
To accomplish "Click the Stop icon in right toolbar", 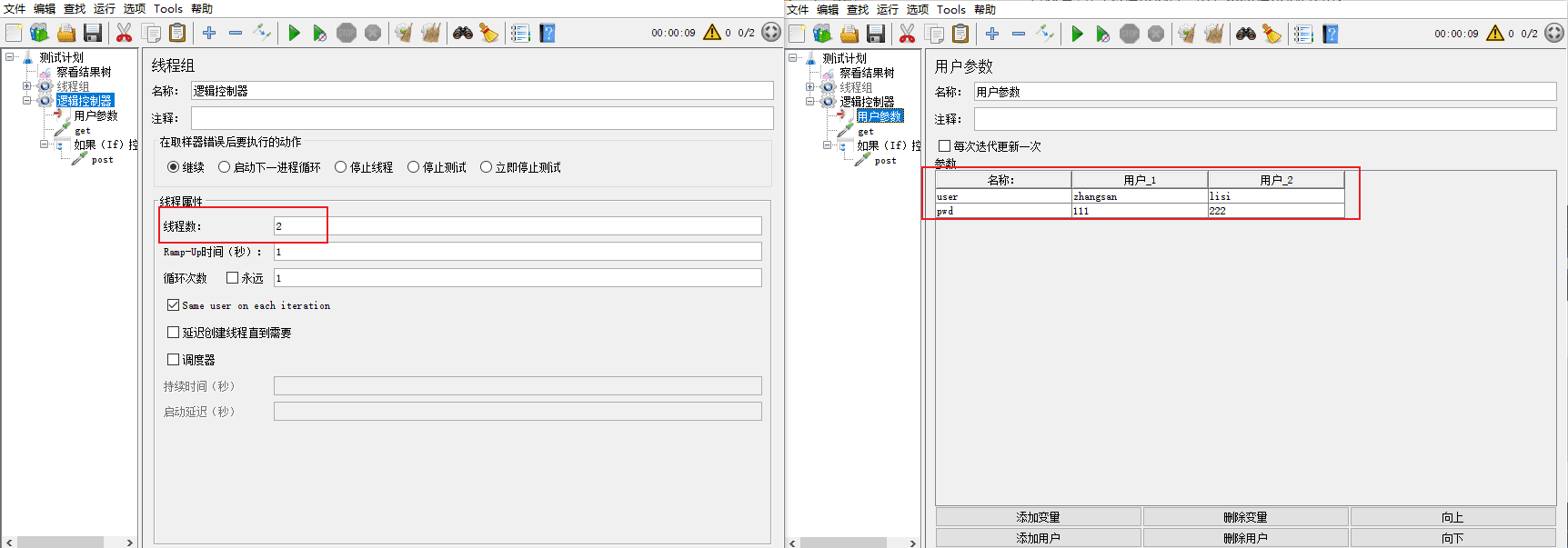I will pos(1130,35).
